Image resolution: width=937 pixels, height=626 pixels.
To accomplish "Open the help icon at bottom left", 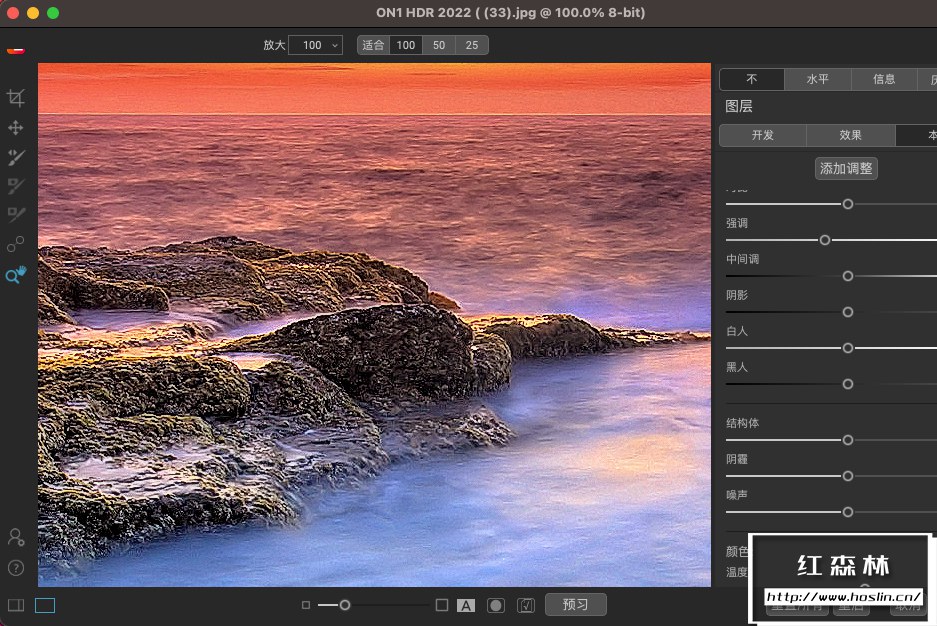I will (x=16, y=567).
